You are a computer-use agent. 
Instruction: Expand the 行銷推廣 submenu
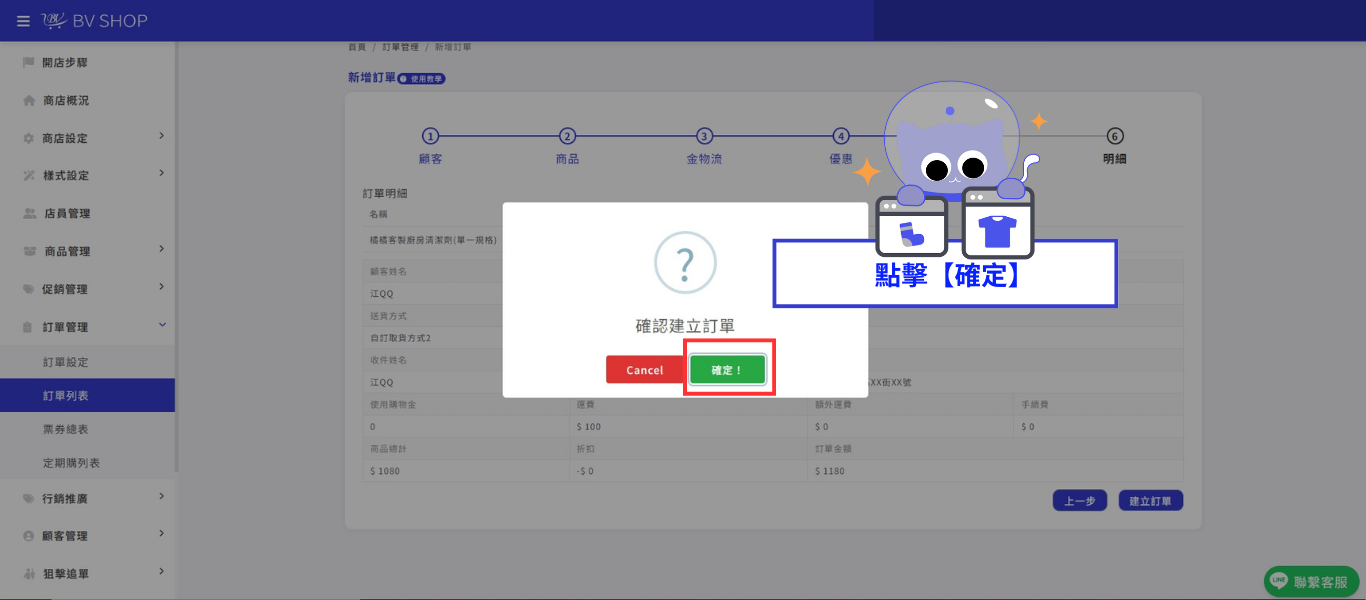pyautogui.click(x=161, y=497)
